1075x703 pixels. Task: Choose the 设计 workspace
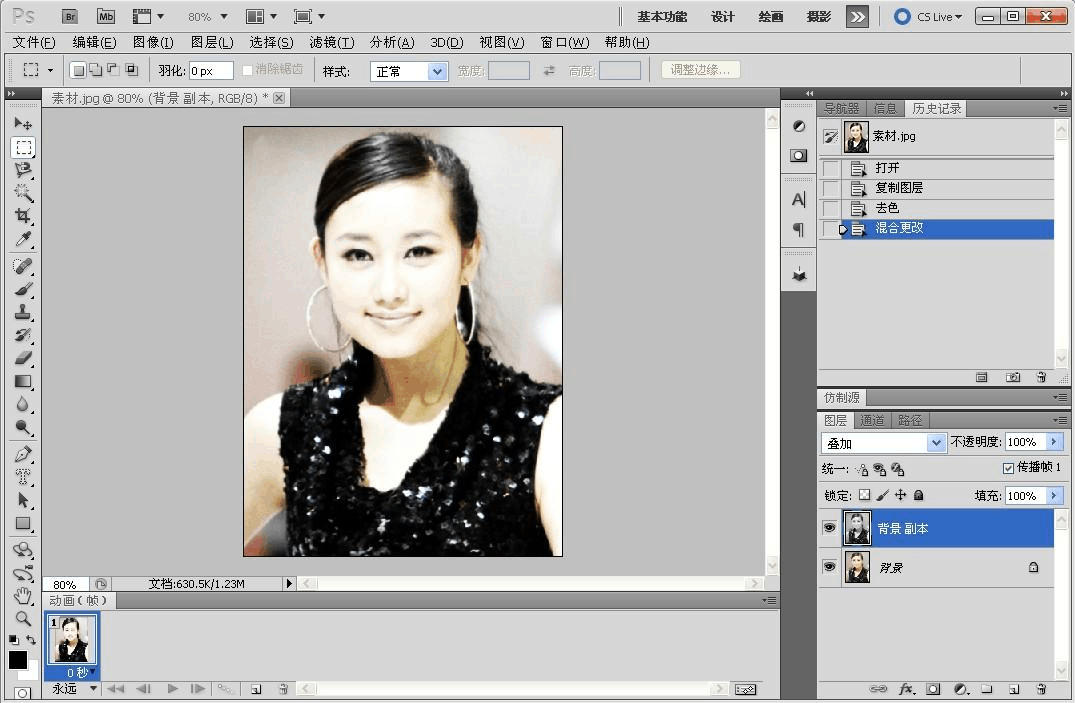pyautogui.click(x=723, y=16)
